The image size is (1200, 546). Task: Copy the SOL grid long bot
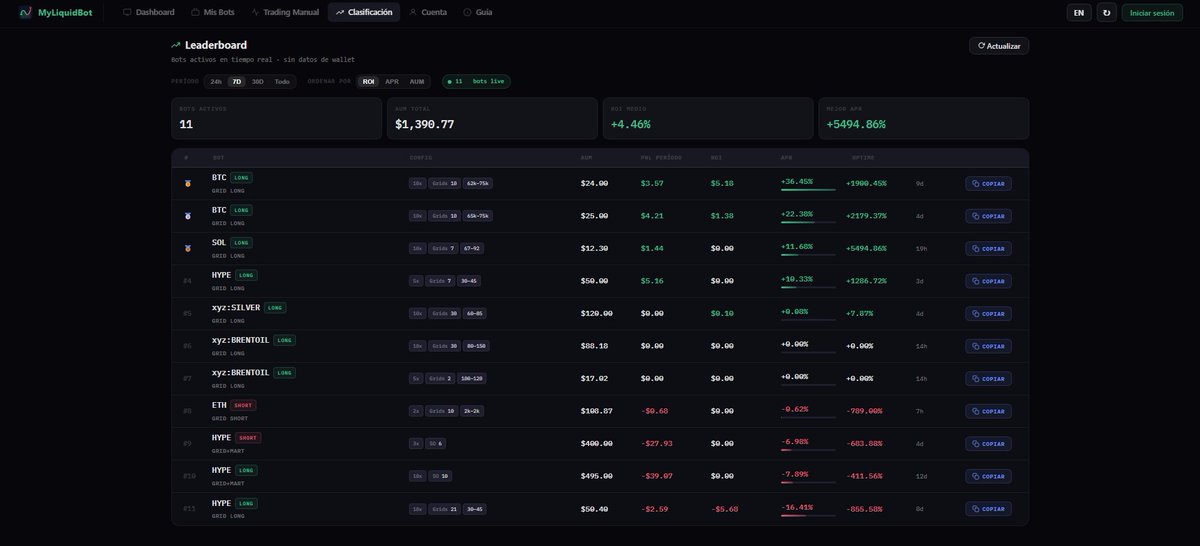988,249
